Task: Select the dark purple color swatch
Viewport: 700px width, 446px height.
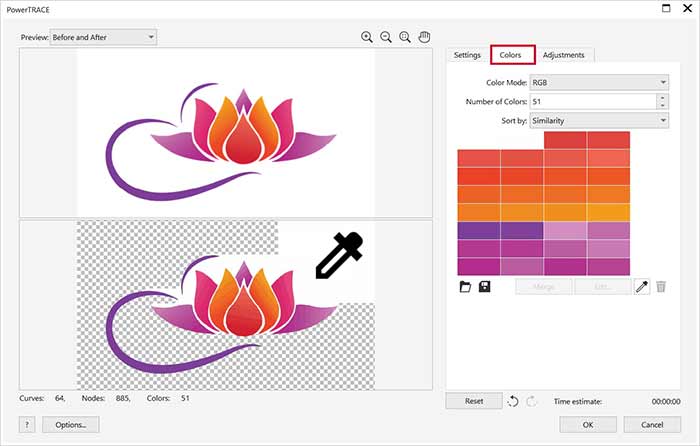Action: (x=479, y=230)
